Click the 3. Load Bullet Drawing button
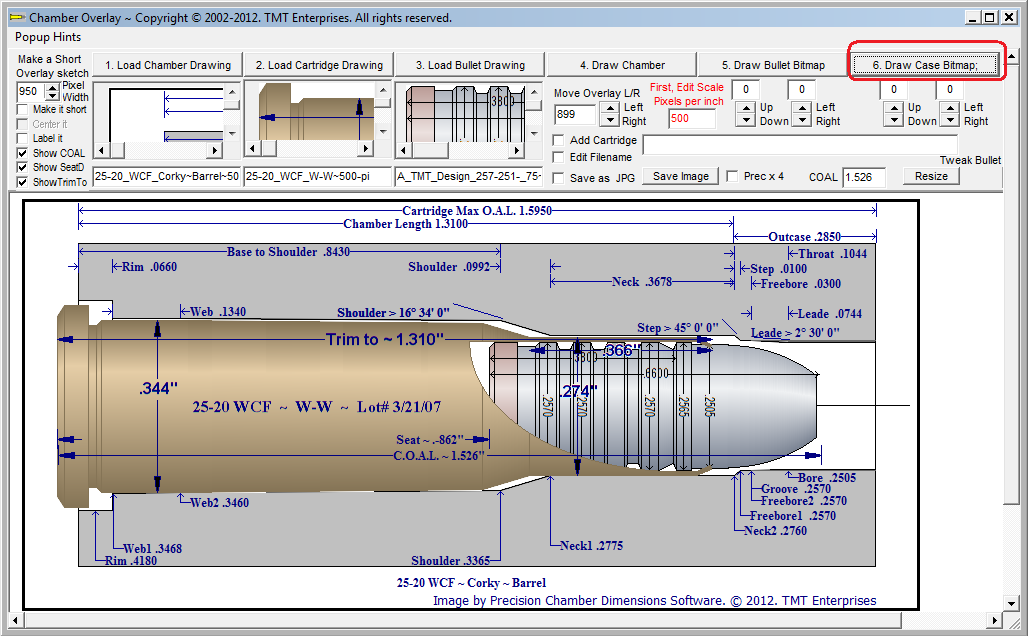Screen dimensions: 1028x636 (470, 65)
